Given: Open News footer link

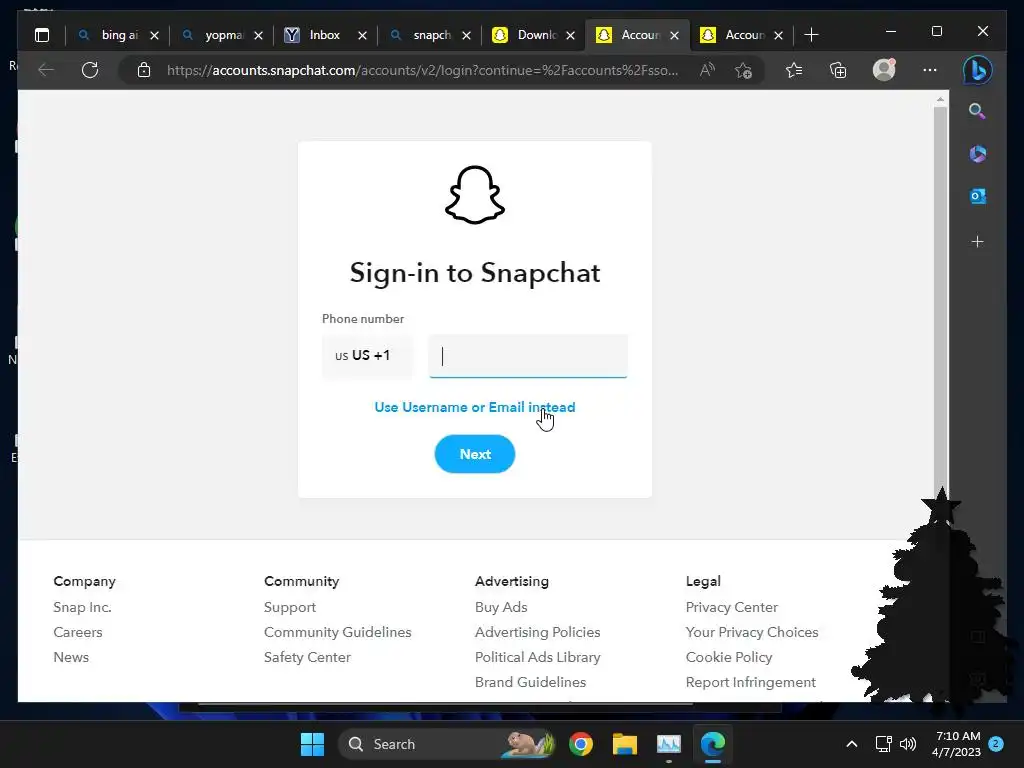Looking at the screenshot, I should [x=71, y=657].
